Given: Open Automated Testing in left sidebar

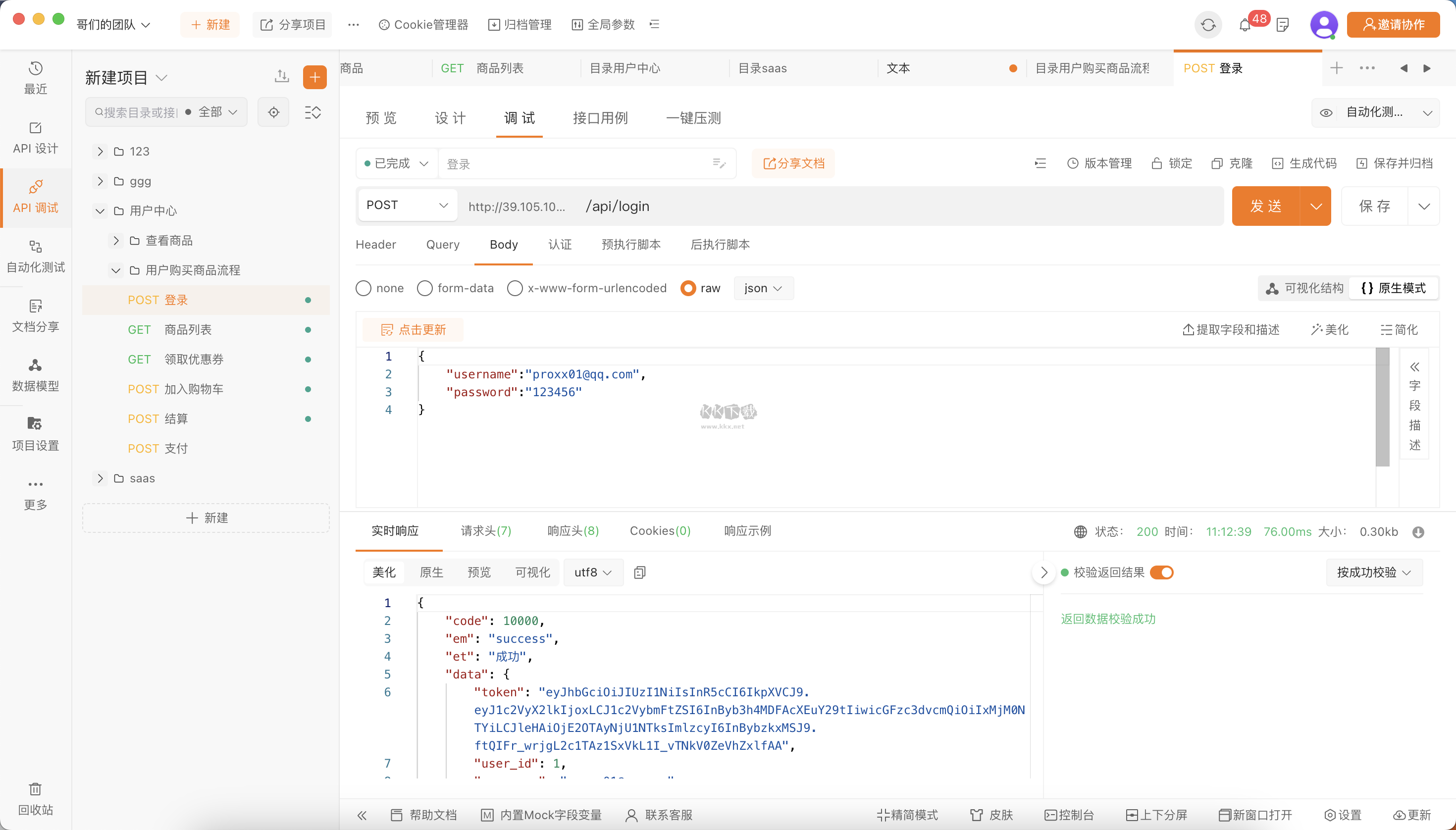Looking at the screenshot, I should tap(35, 256).
